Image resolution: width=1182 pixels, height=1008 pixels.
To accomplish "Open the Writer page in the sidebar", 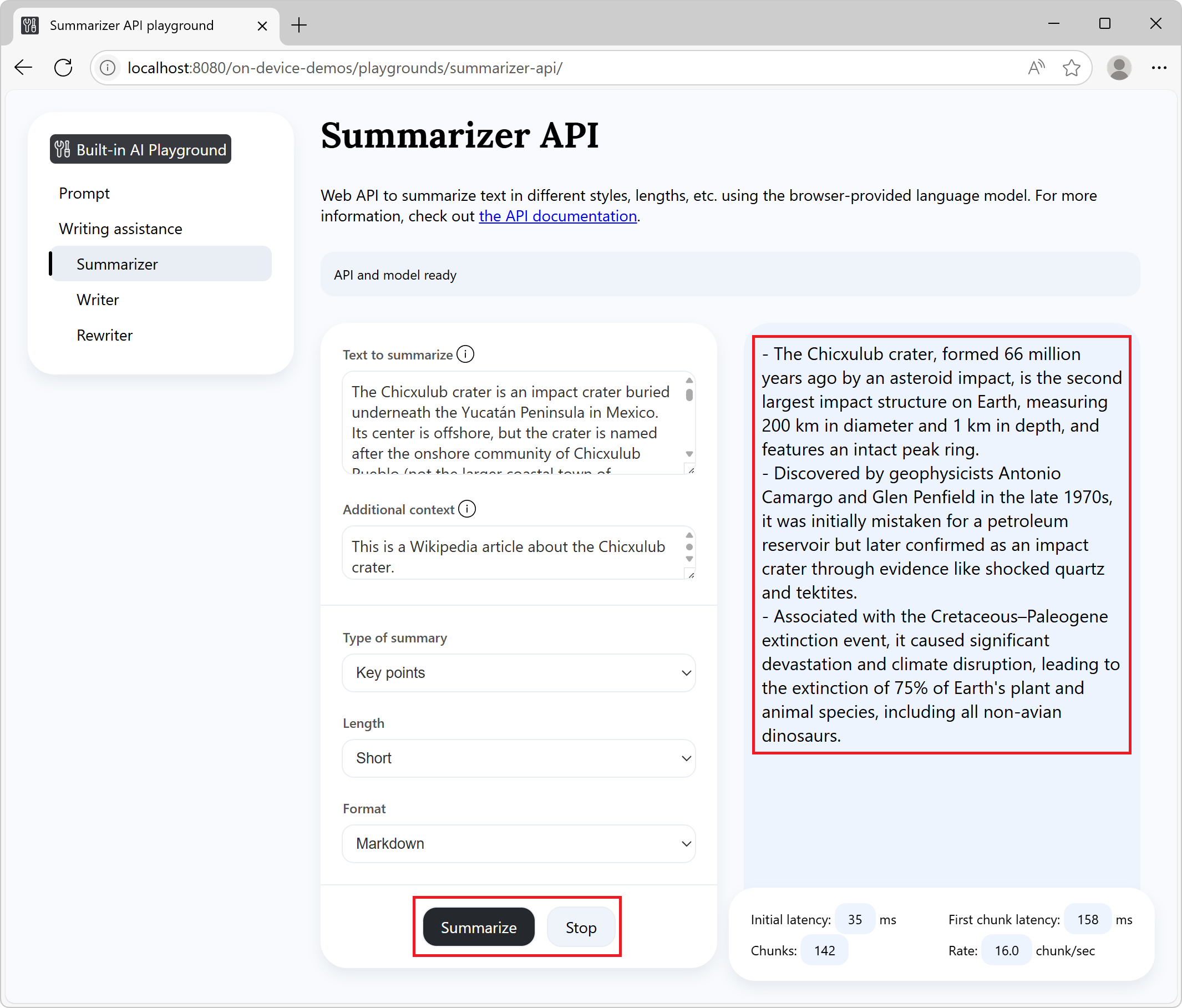I will [x=98, y=300].
